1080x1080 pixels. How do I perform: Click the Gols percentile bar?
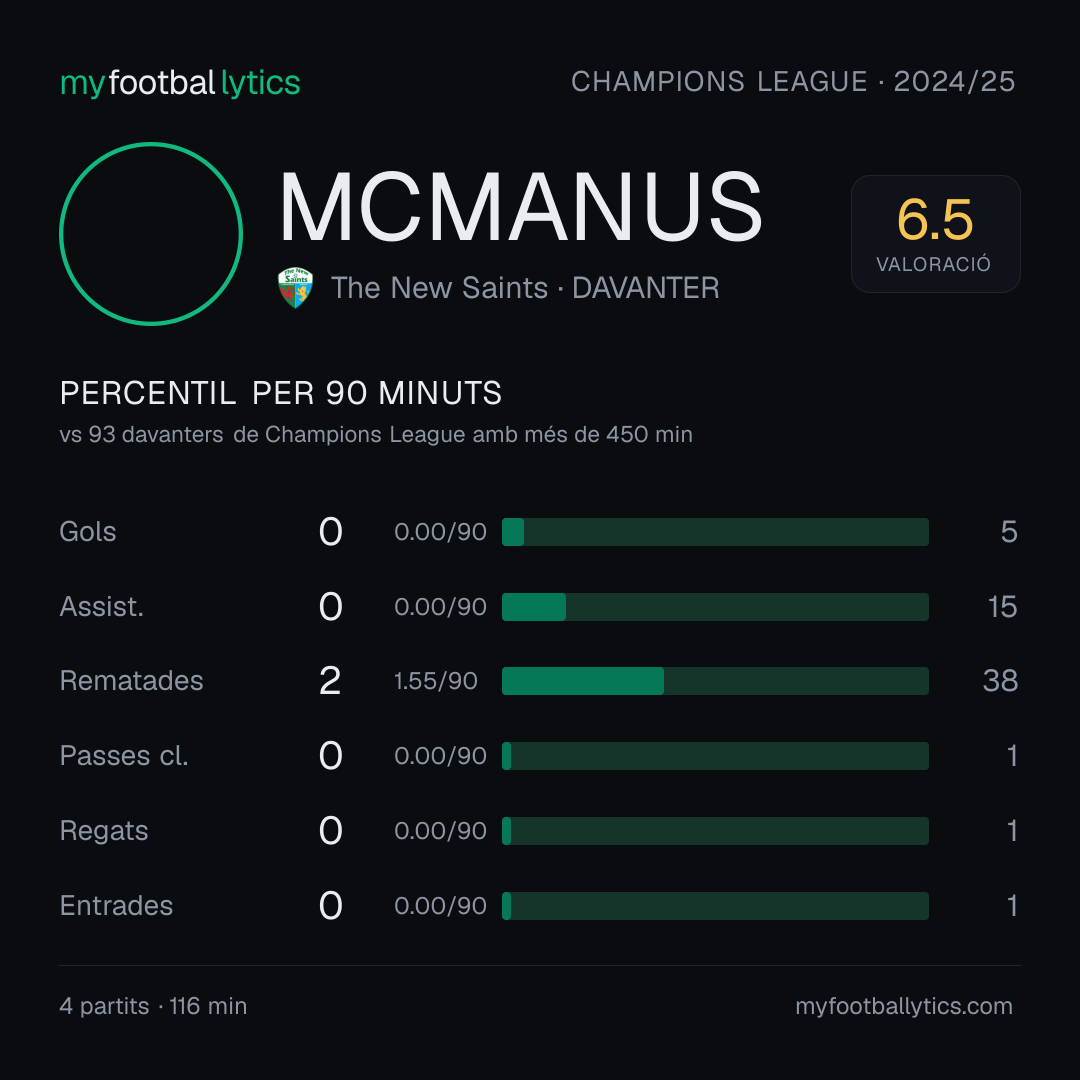(715, 532)
